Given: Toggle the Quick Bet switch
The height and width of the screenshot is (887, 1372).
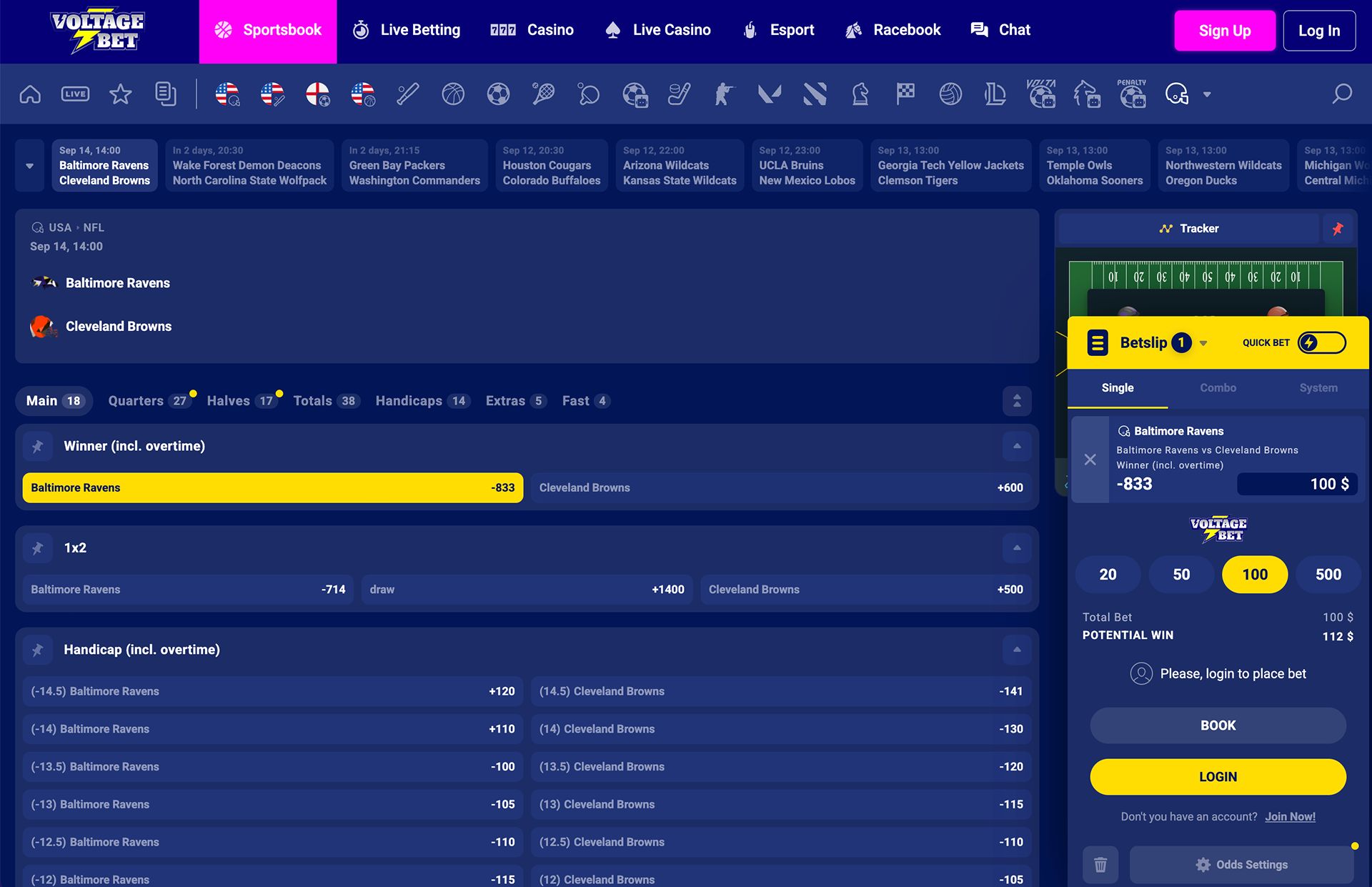Looking at the screenshot, I should click(x=1321, y=343).
